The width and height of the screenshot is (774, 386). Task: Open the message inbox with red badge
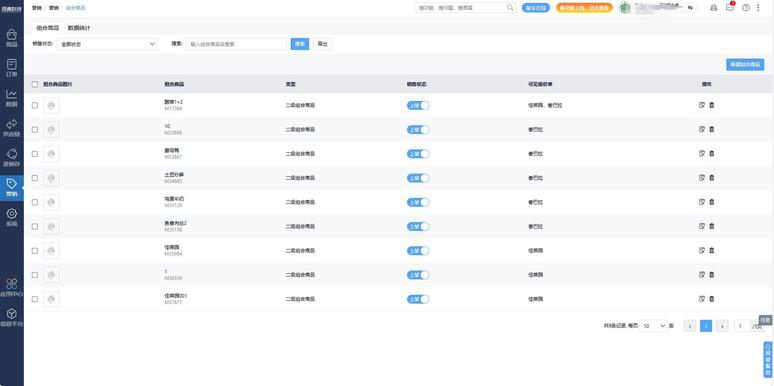730,7
